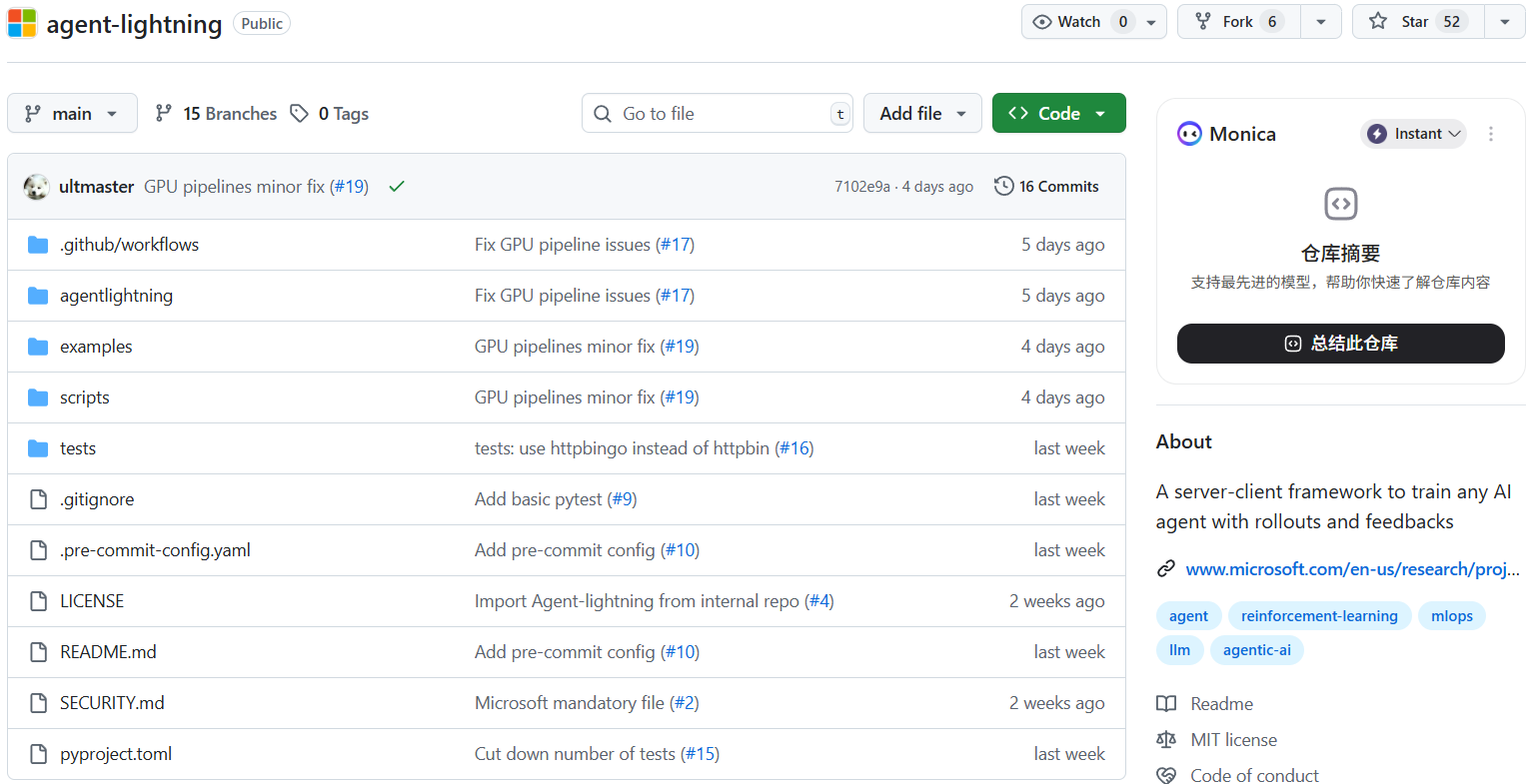Click the agent-lightning repository title
The width and height of the screenshot is (1530, 784).
tap(134, 24)
